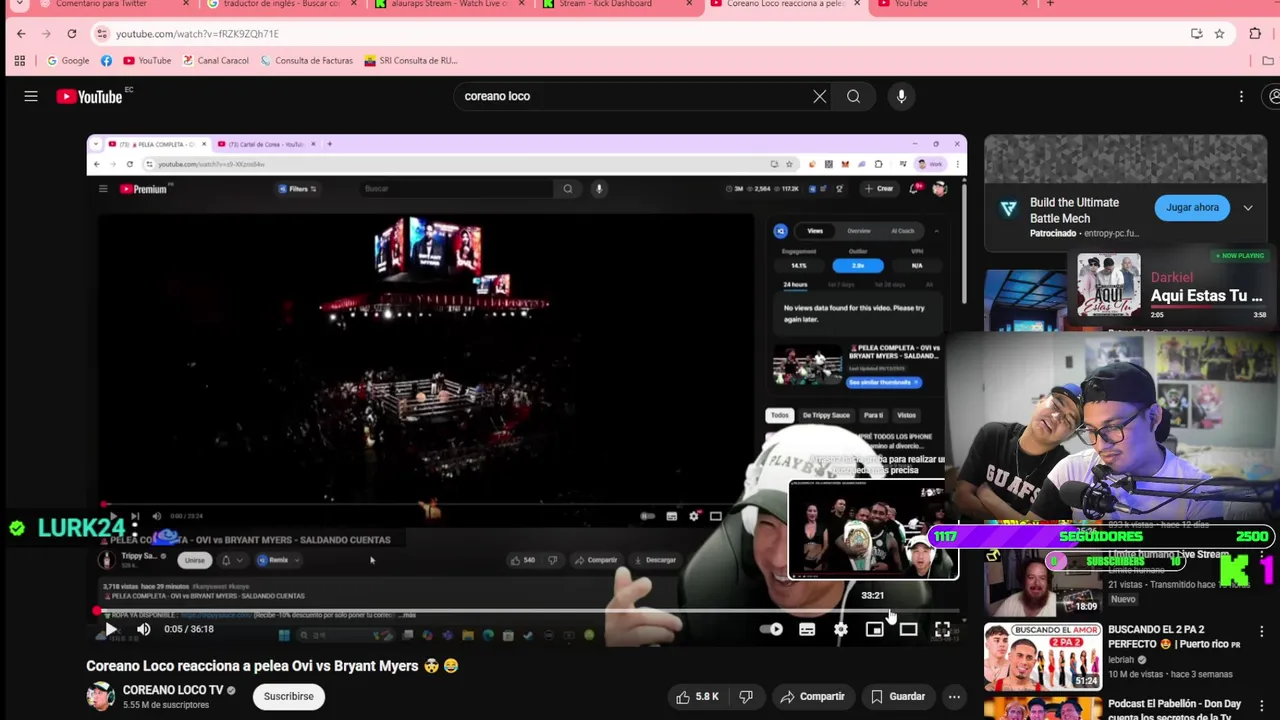Open the COREANO LOCO TV channel avatar
Image resolution: width=1280 pixels, height=720 pixels.
click(100, 696)
